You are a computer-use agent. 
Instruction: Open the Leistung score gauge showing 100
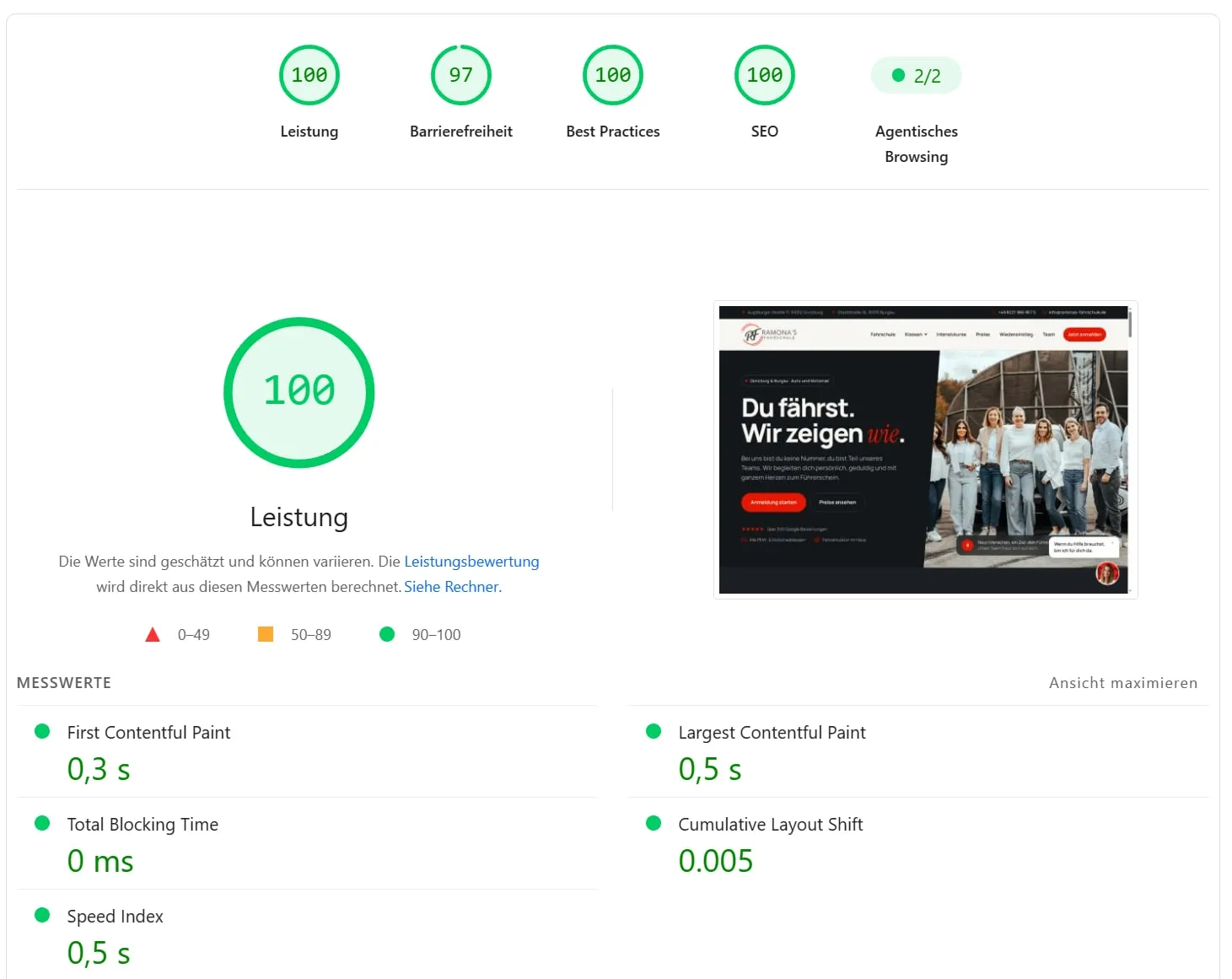pyautogui.click(x=309, y=75)
